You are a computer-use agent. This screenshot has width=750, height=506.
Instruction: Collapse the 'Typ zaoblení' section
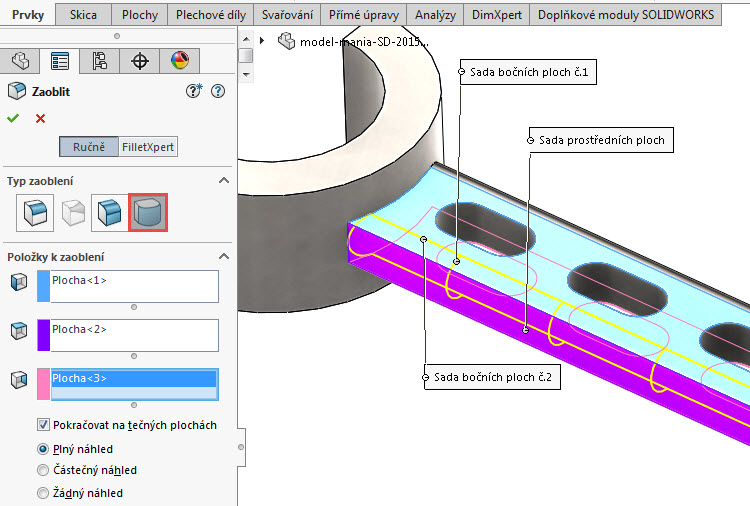224,181
